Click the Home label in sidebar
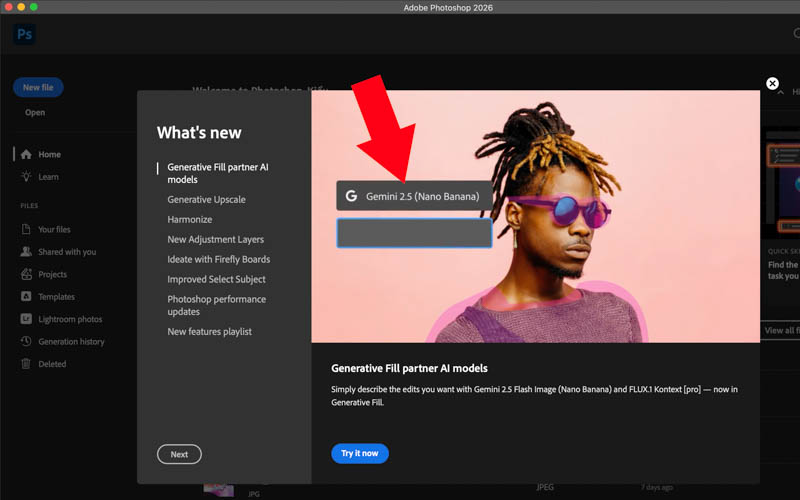Screen dimensions: 800x500 pos(49,154)
